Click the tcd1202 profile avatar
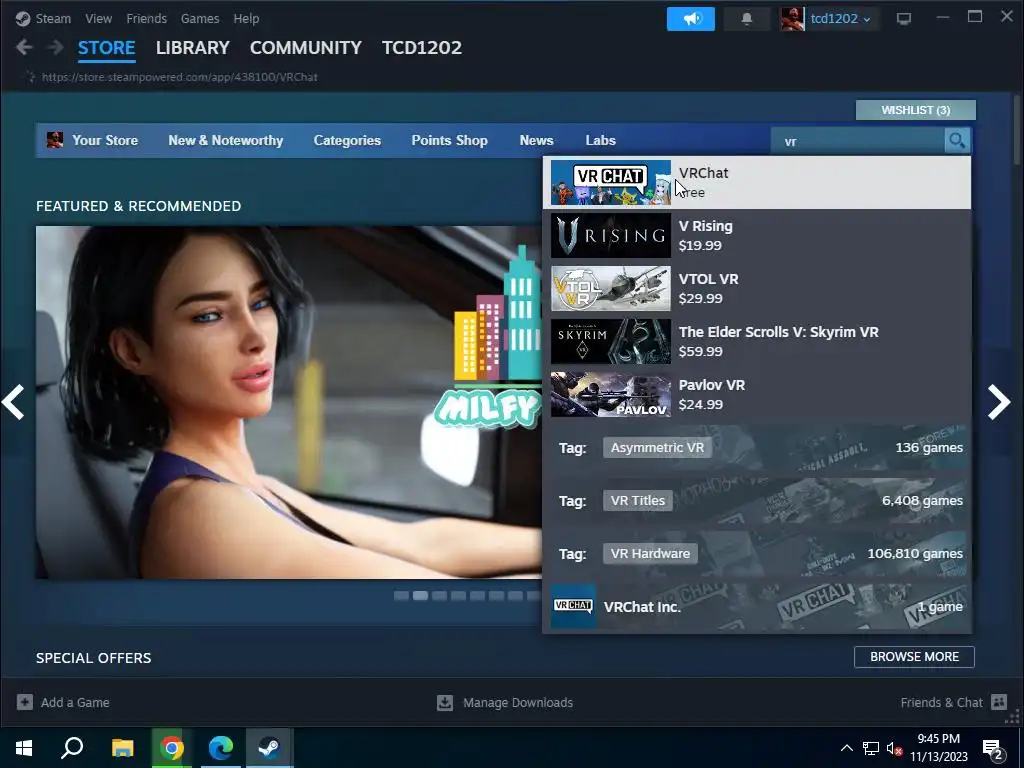The width and height of the screenshot is (1024, 768). click(x=792, y=19)
